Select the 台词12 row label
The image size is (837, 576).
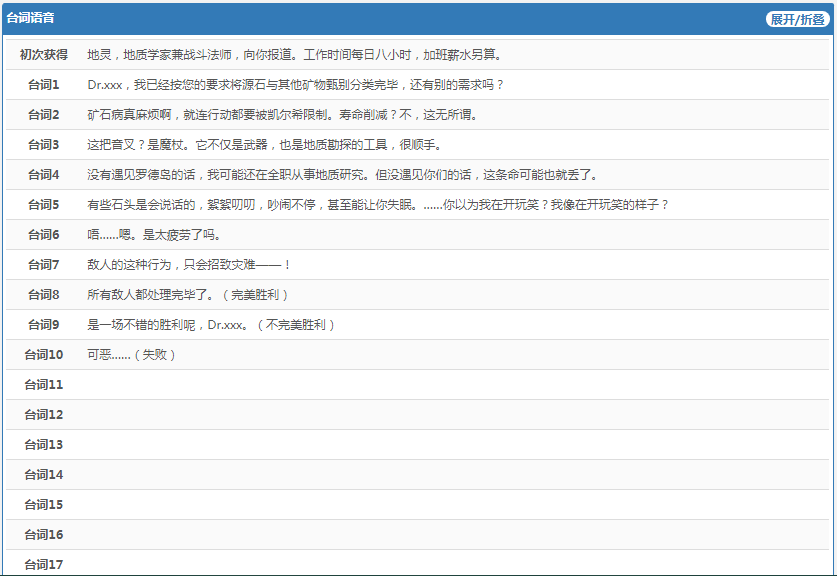pyautogui.click(x=44, y=415)
